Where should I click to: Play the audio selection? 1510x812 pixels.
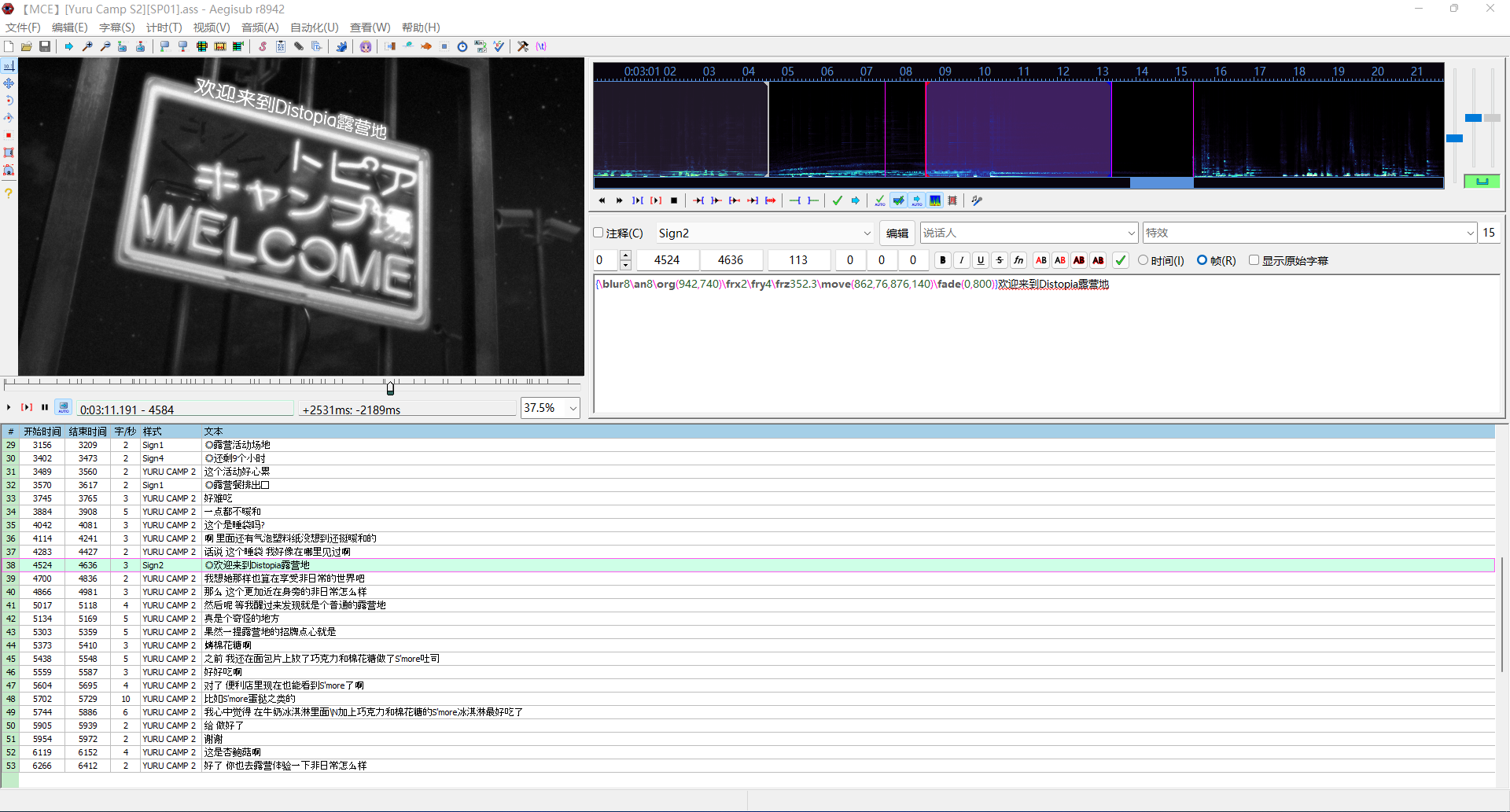(638, 200)
